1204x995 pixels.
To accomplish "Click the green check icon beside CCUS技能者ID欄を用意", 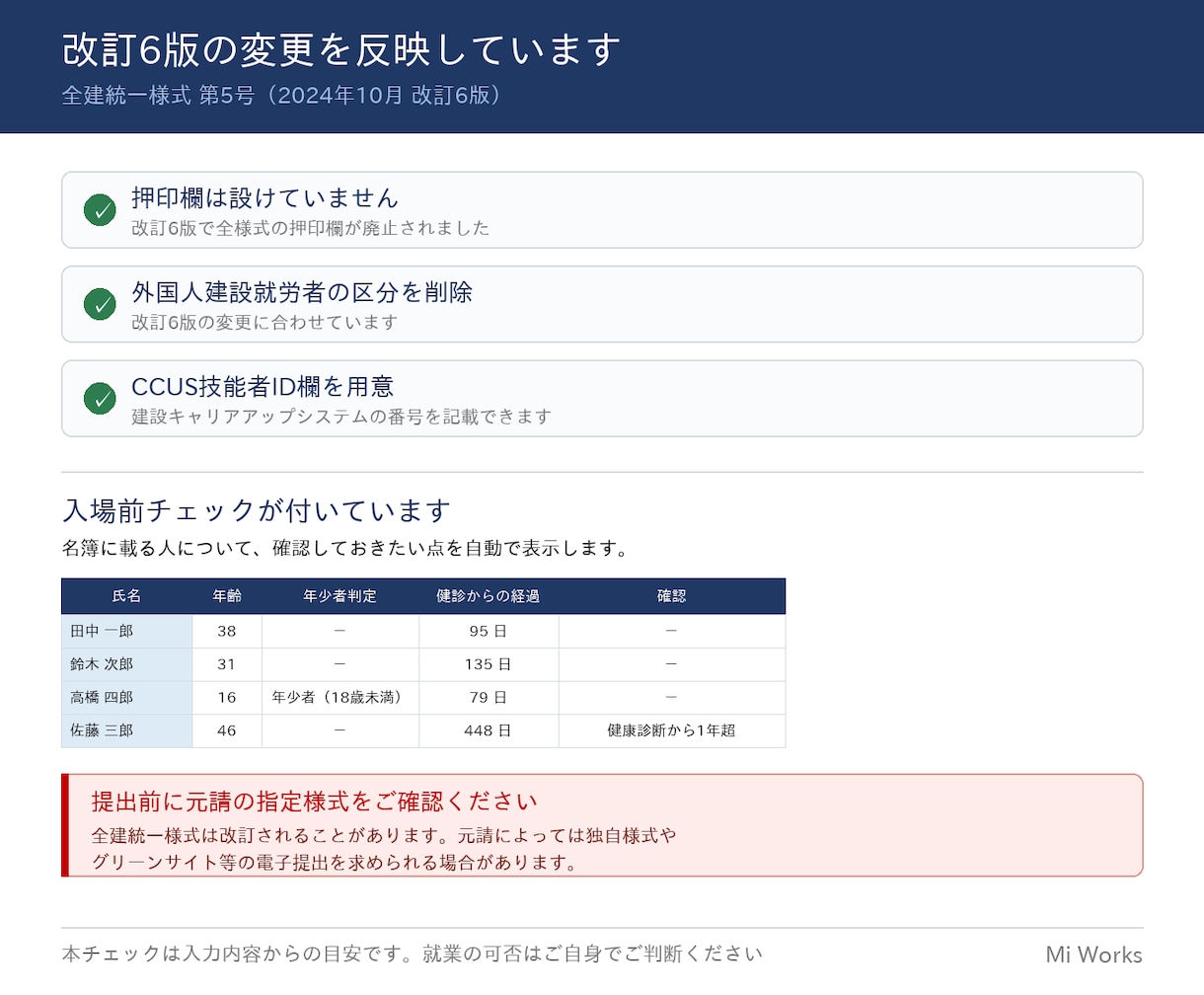I will click(x=100, y=399).
